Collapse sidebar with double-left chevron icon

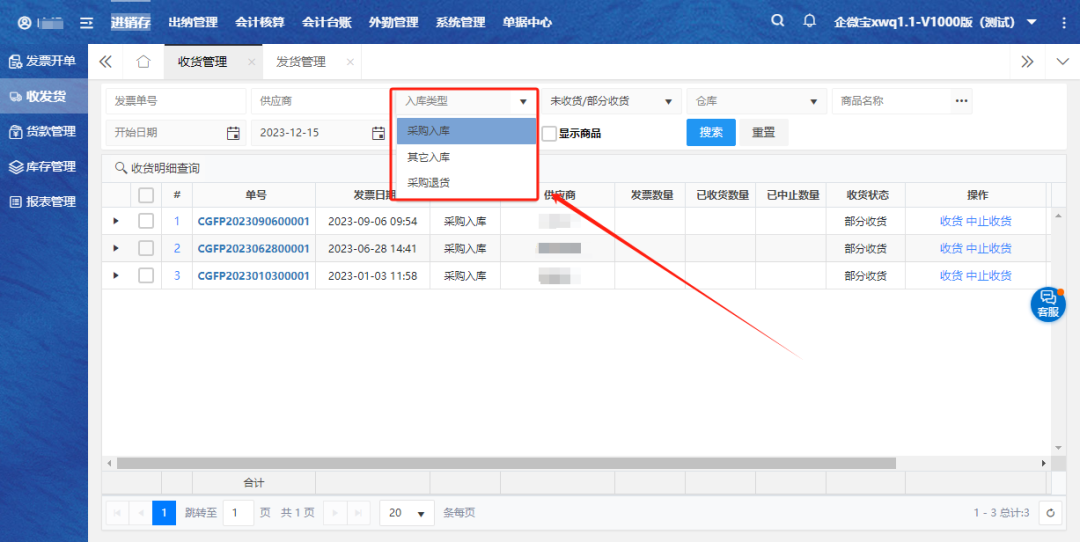coord(105,62)
